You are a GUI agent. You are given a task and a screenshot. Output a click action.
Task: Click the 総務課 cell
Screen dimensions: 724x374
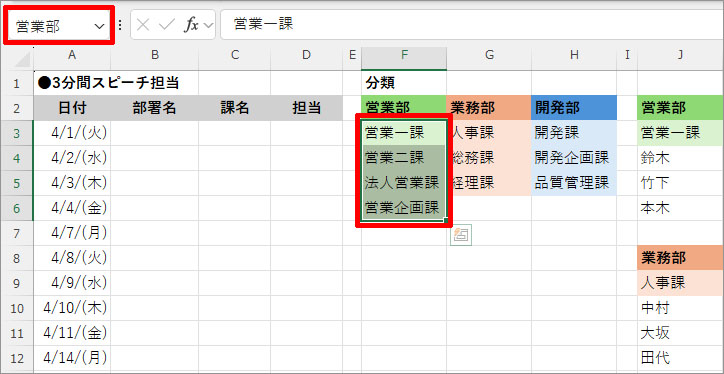489,158
